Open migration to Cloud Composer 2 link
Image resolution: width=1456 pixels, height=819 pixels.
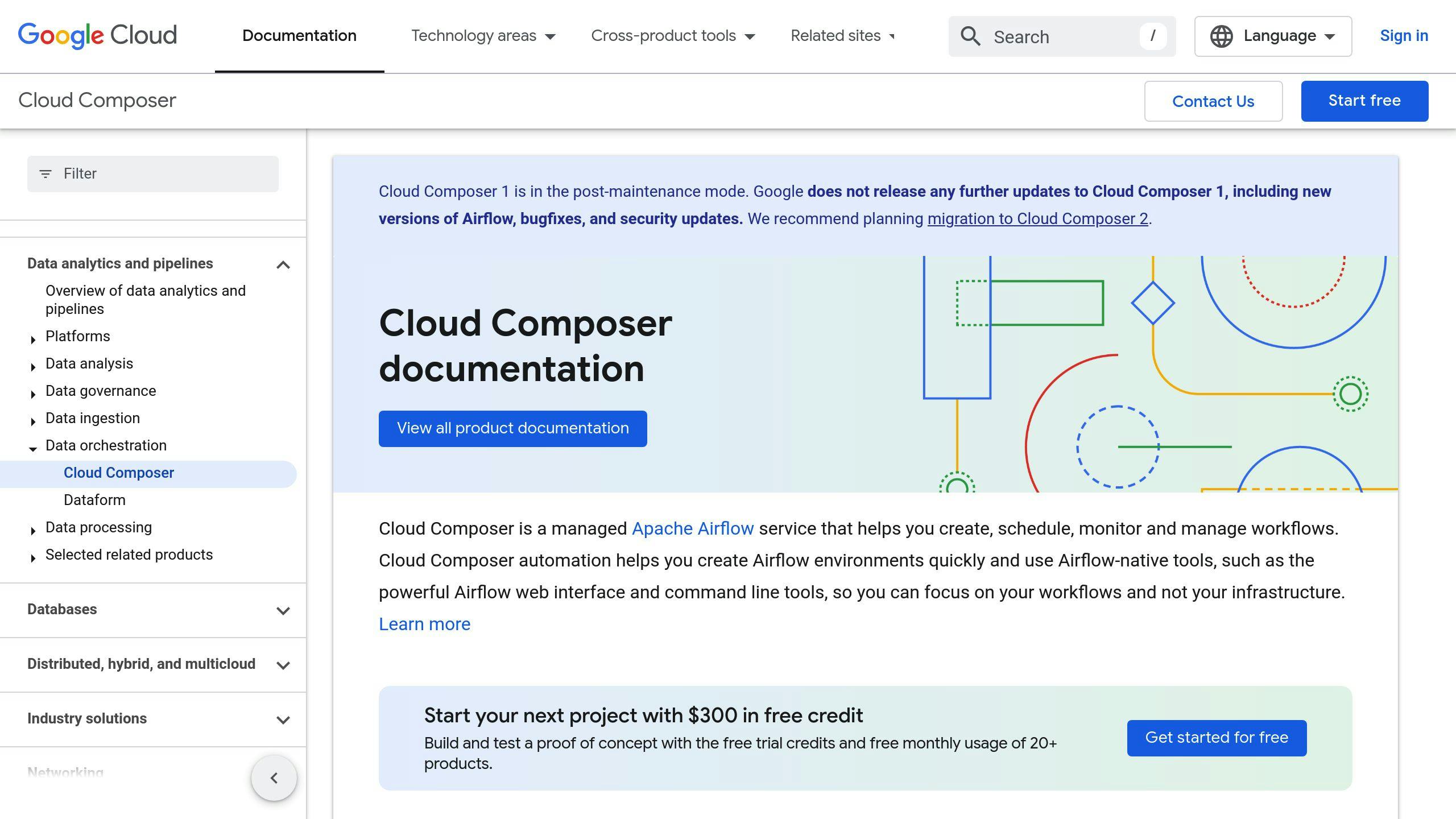tap(1038, 219)
